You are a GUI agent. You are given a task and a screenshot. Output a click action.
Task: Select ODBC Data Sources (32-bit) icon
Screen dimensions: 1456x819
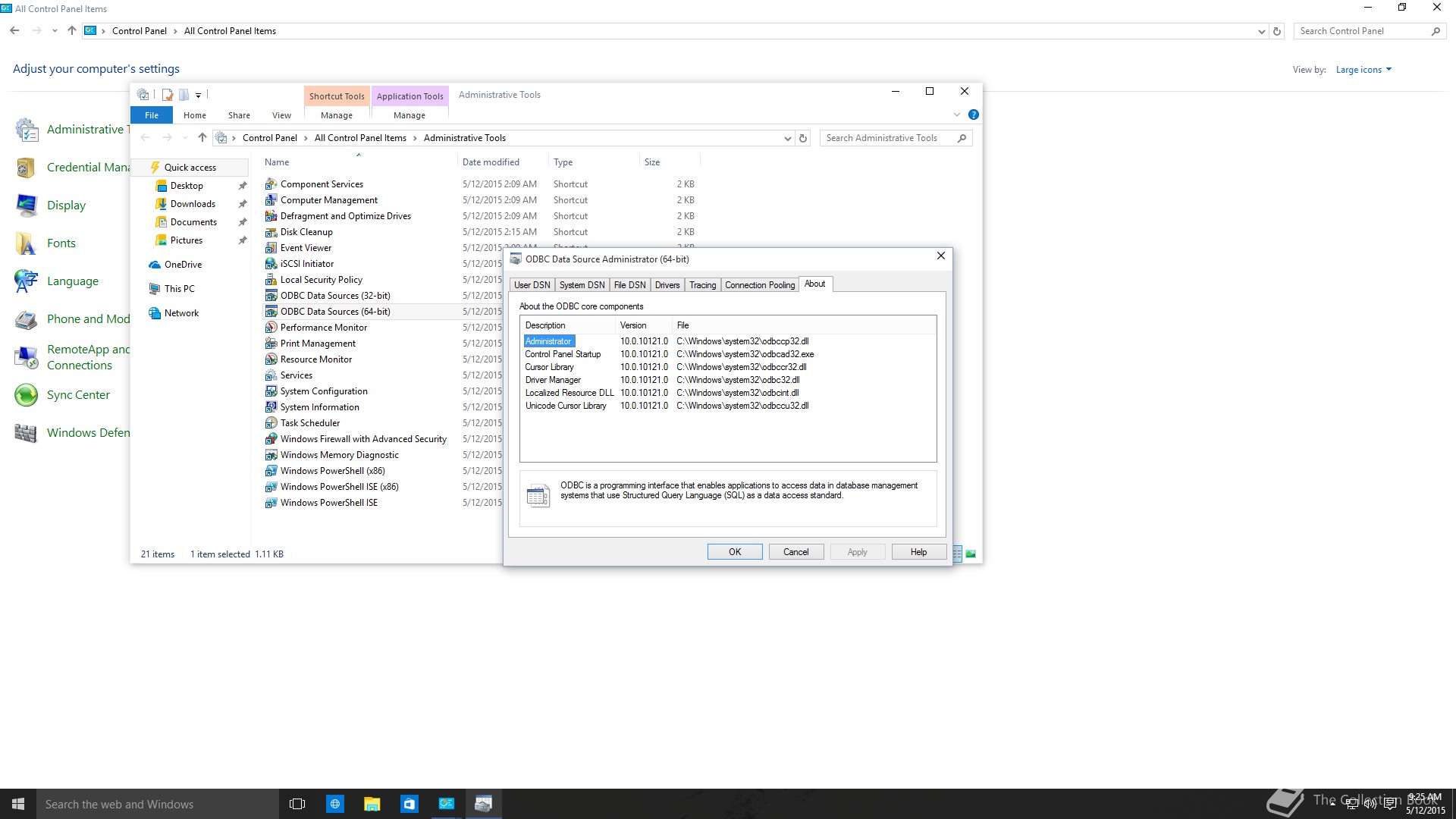pos(271,296)
